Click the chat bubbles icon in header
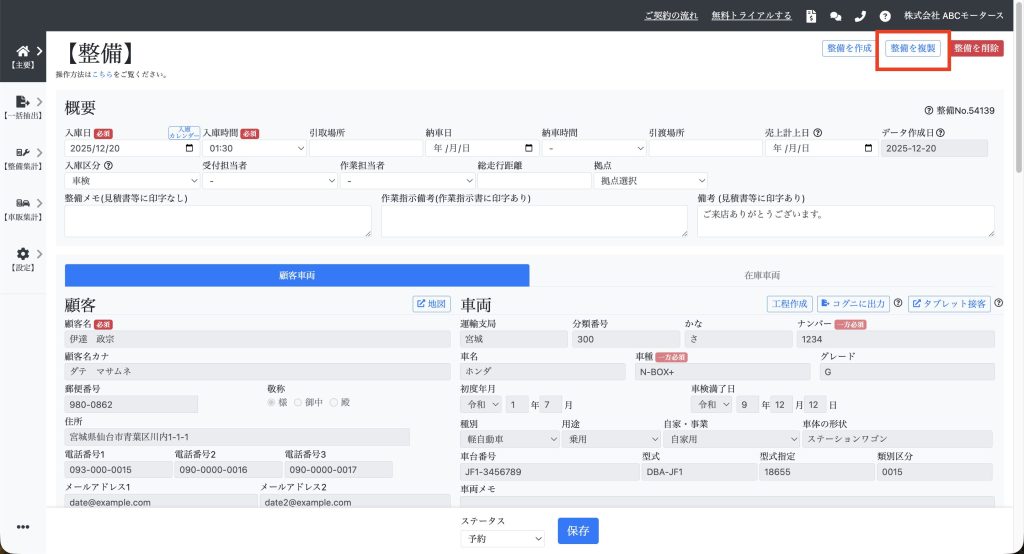 [x=836, y=16]
